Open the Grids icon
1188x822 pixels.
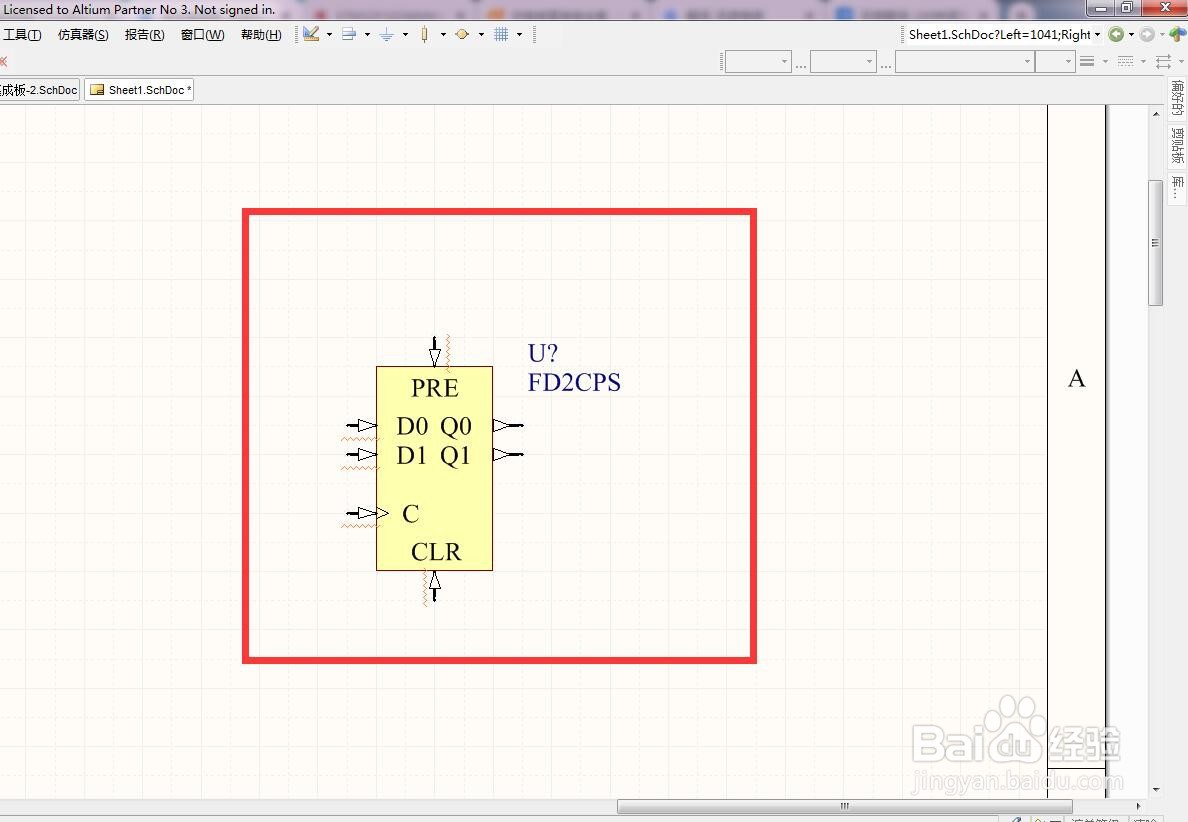[x=501, y=34]
